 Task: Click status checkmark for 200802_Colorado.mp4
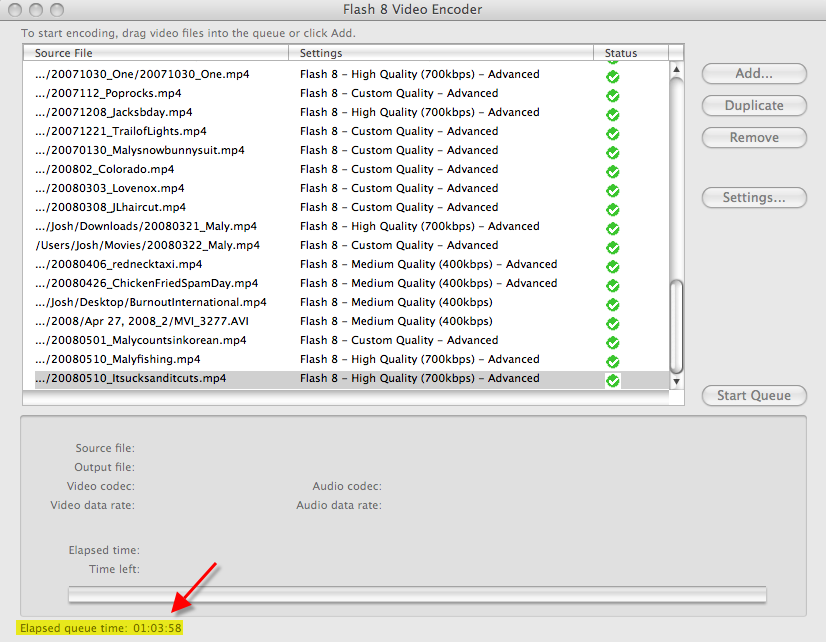[612, 172]
